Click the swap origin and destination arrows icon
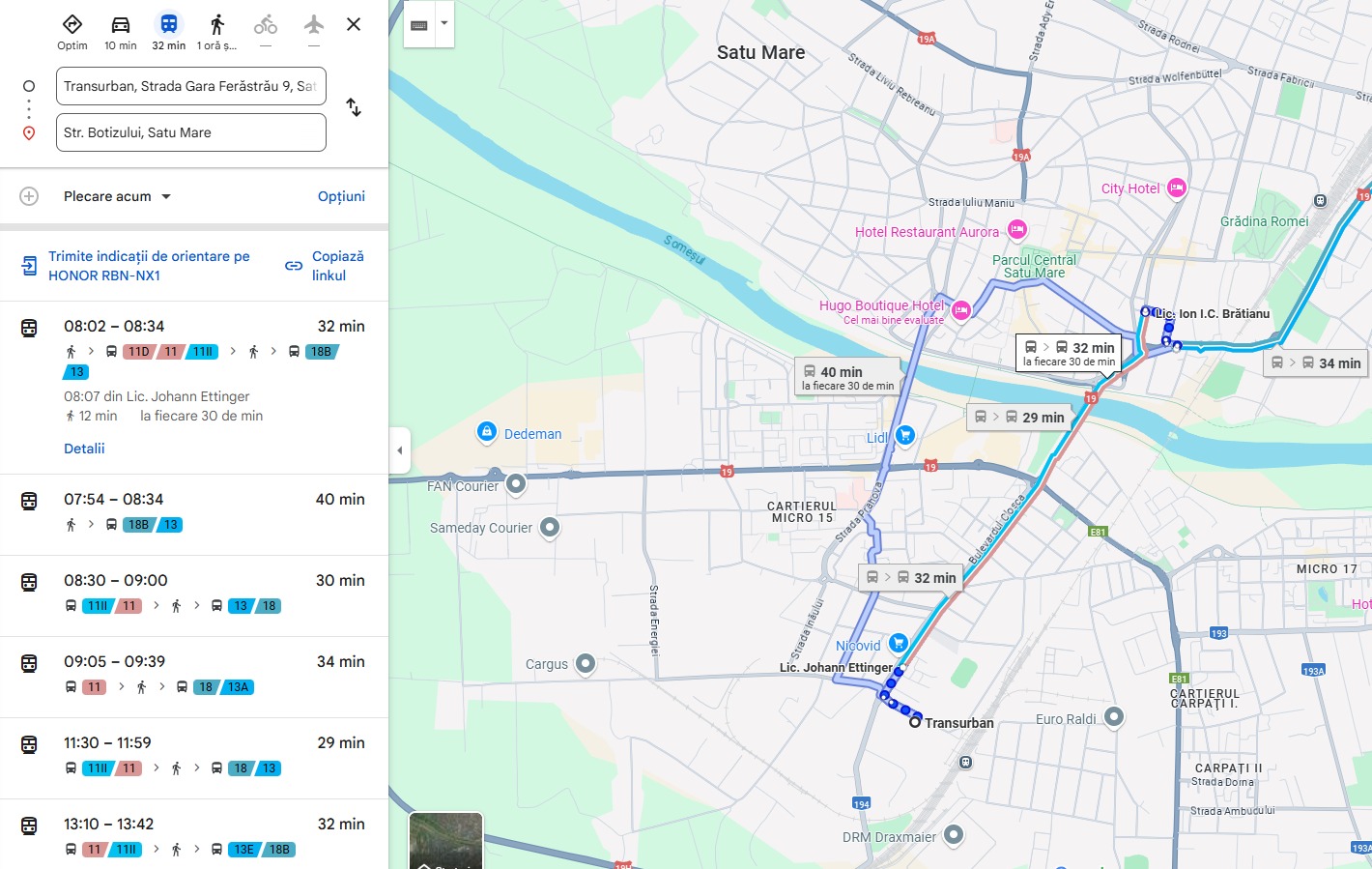Viewport: 1372px width, 869px height. [354, 107]
